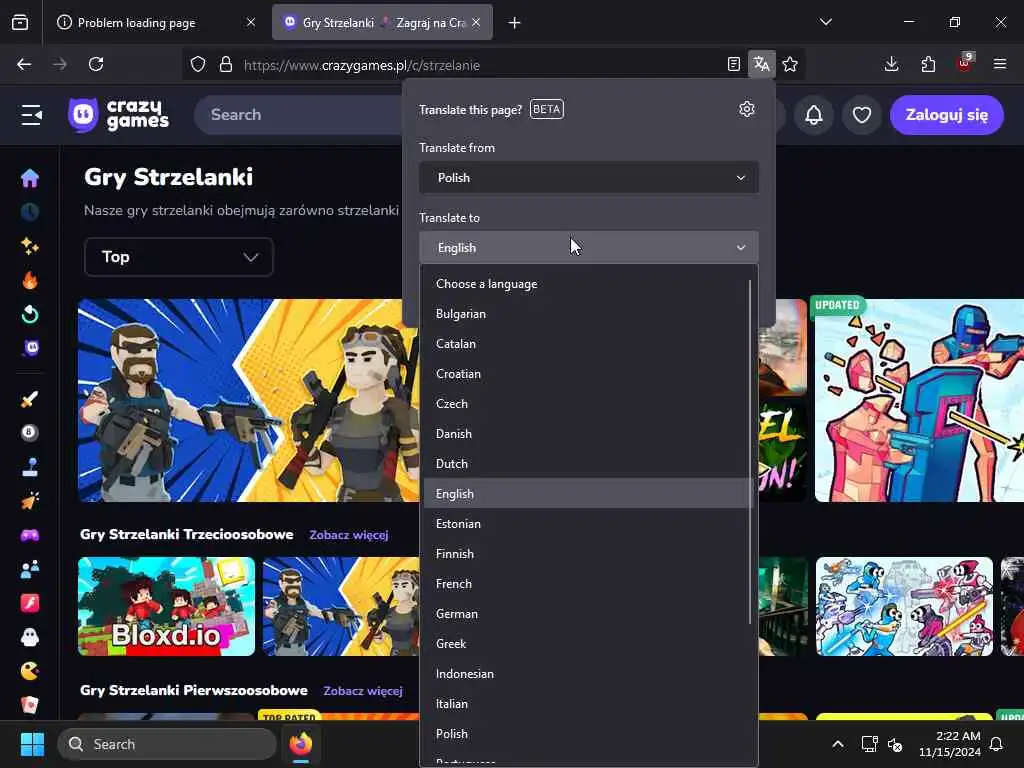Click the Zaloguj się button
Image resolution: width=1024 pixels, height=768 pixels.
[946, 115]
